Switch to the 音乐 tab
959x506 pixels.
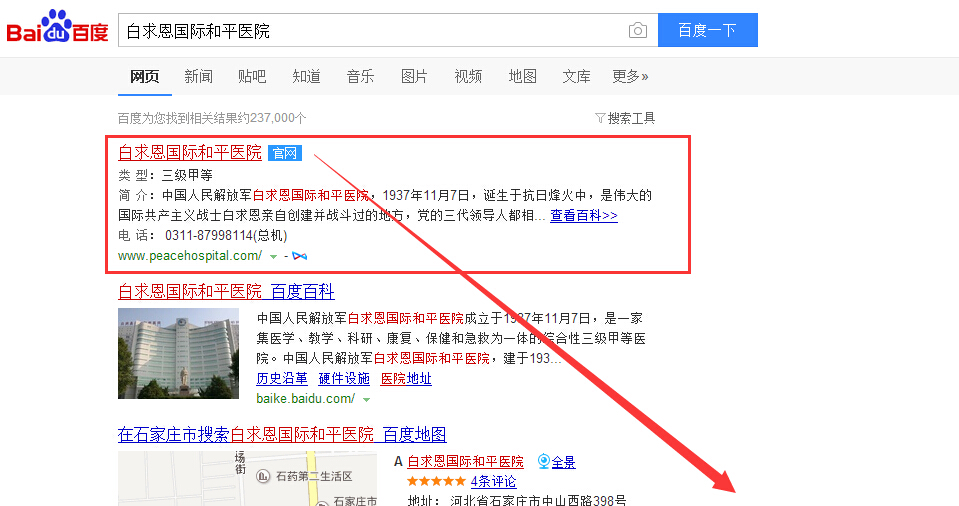[x=360, y=76]
